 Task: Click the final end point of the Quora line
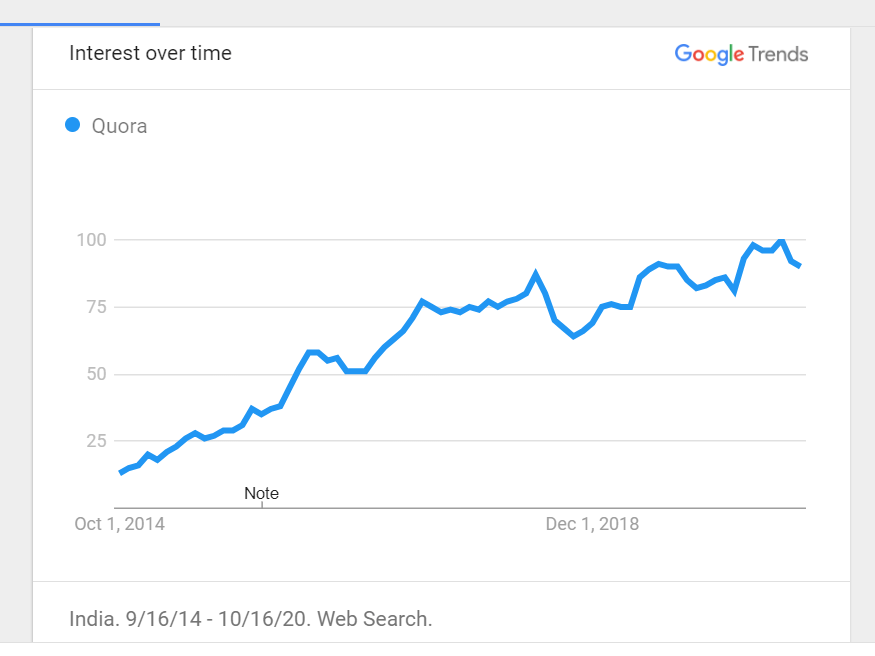coord(800,266)
